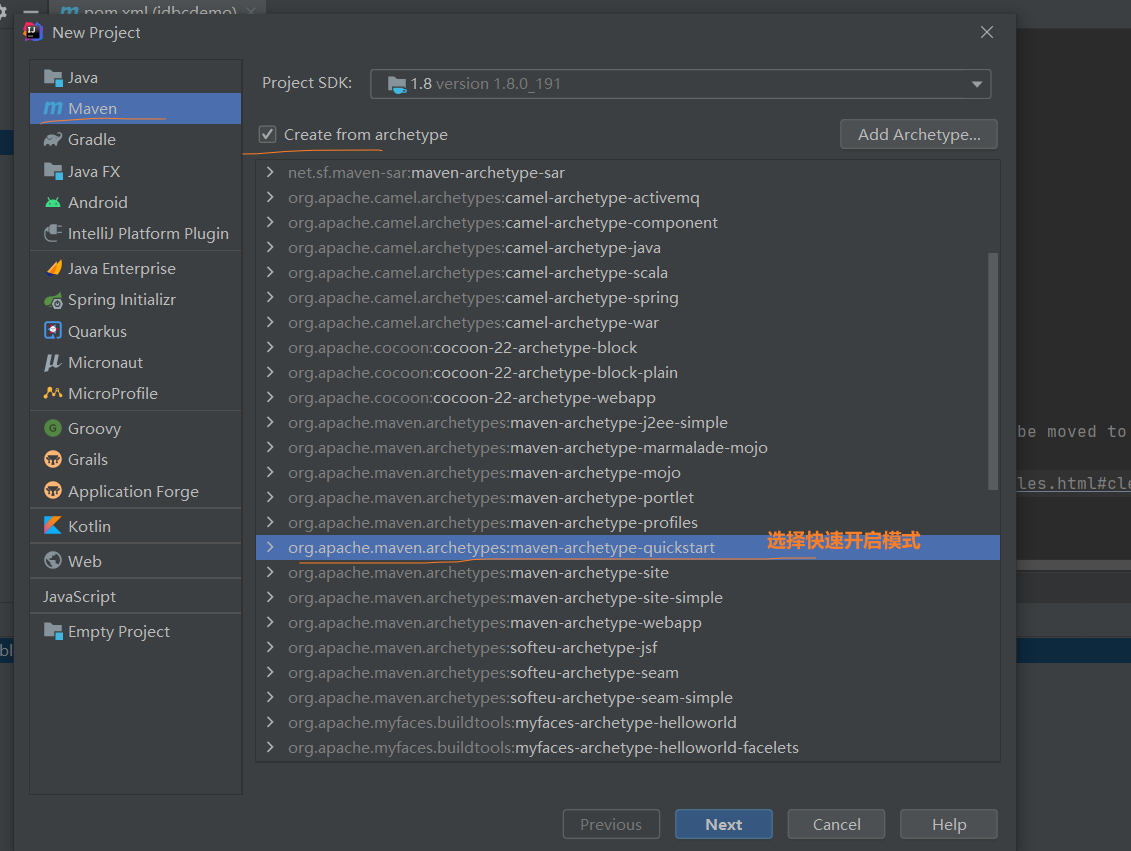Viewport: 1131px width, 851px height.
Task: Click Add Archetype button
Action: tap(919, 134)
